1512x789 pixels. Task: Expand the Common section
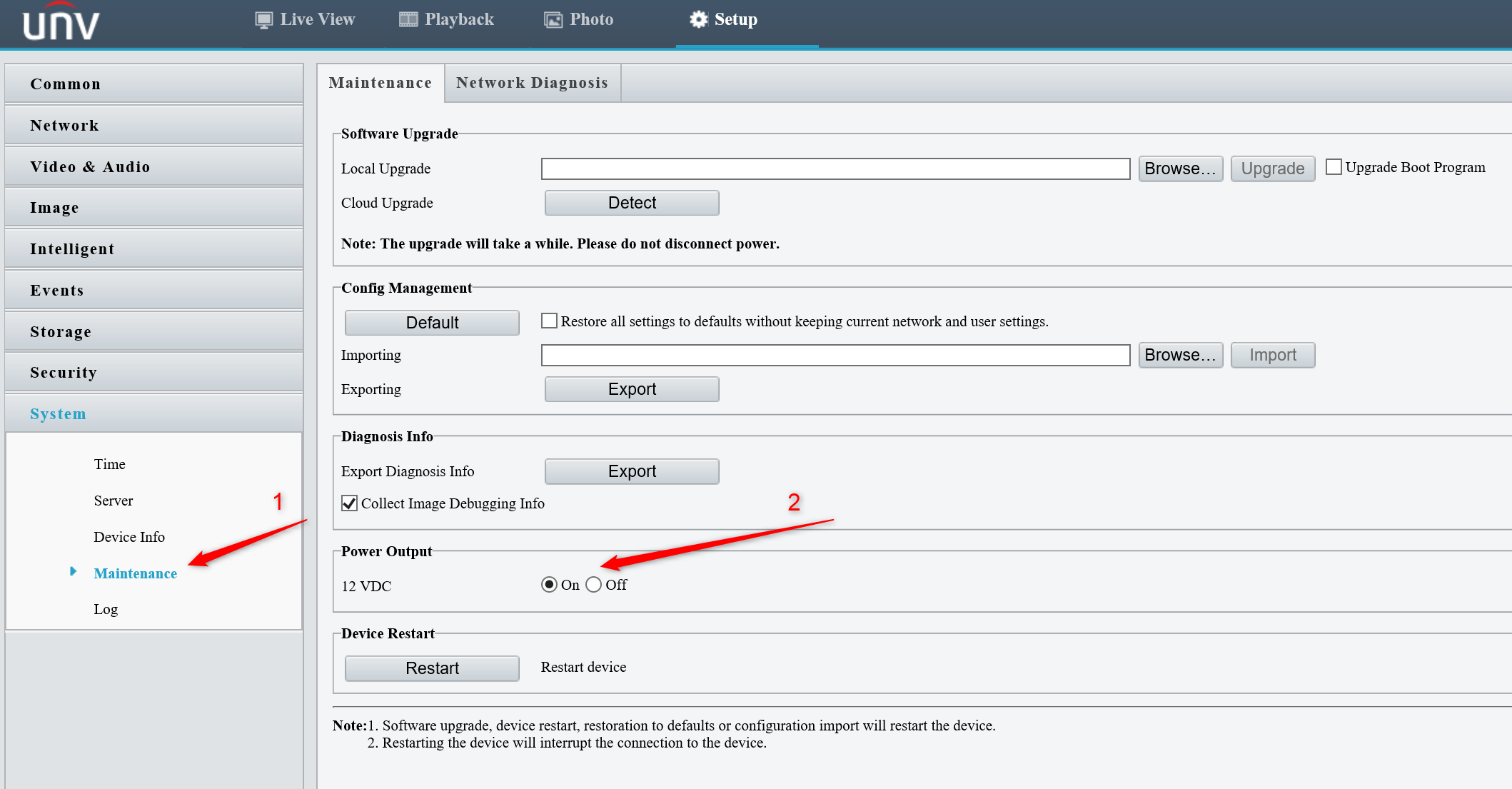pyautogui.click(x=154, y=84)
